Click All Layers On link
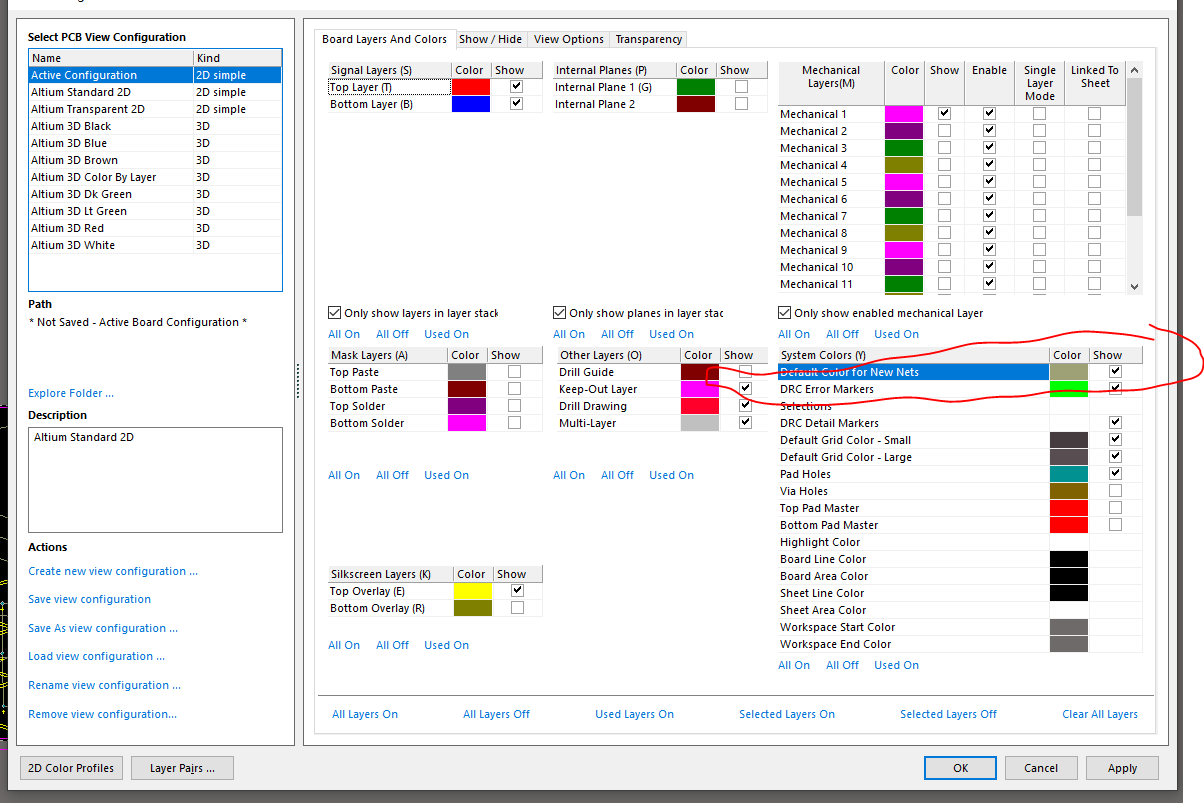 tap(365, 714)
